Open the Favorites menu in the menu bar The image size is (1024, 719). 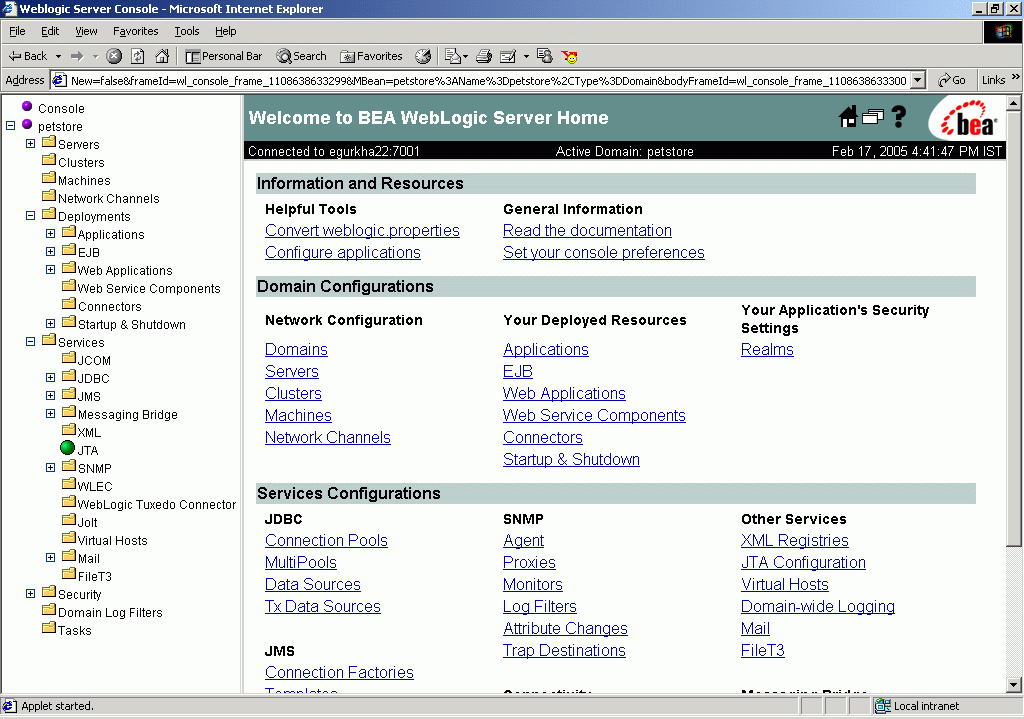click(135, 31)
